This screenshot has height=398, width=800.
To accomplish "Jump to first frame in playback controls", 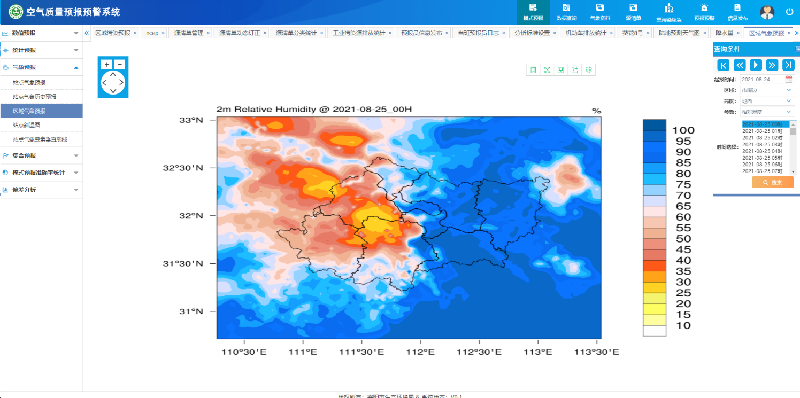I will [x=723, y=65].
